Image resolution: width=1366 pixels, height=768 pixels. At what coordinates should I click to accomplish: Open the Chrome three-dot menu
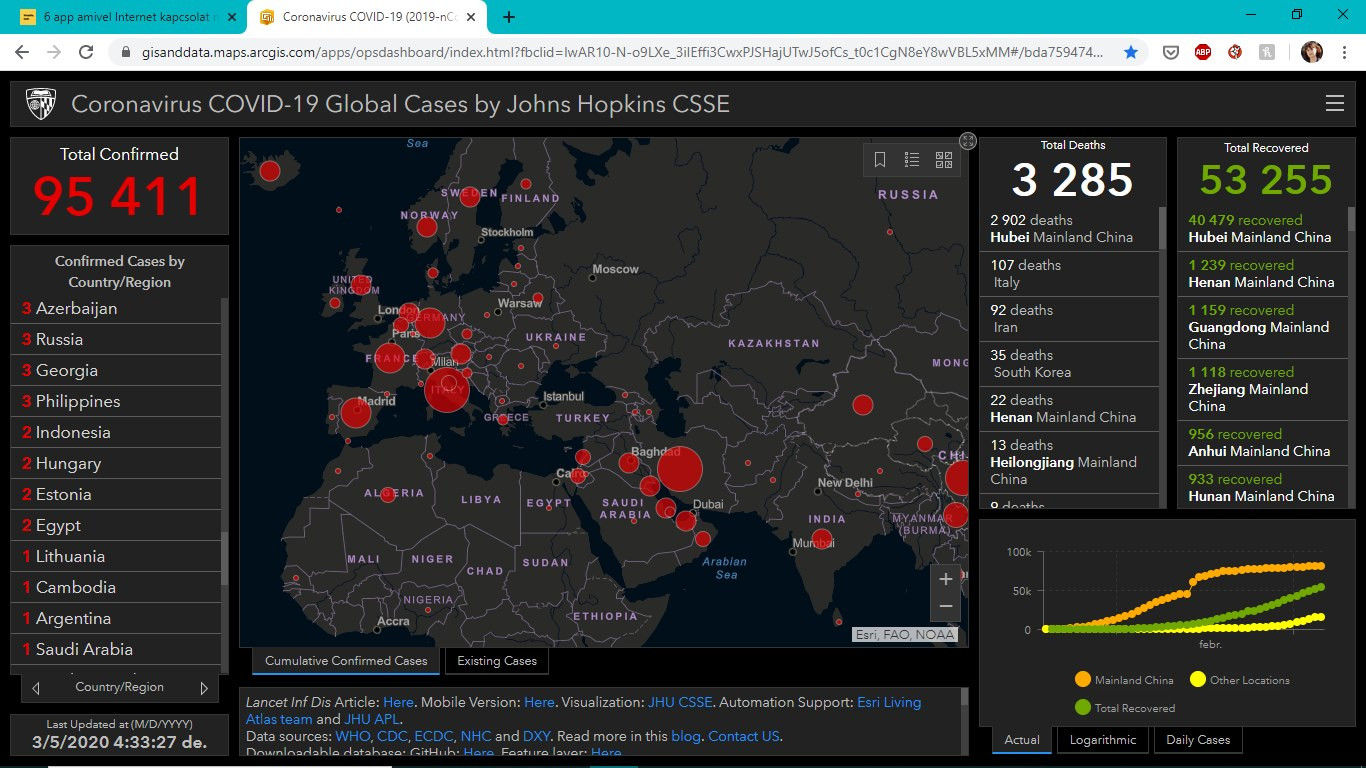coord(1345,52)
